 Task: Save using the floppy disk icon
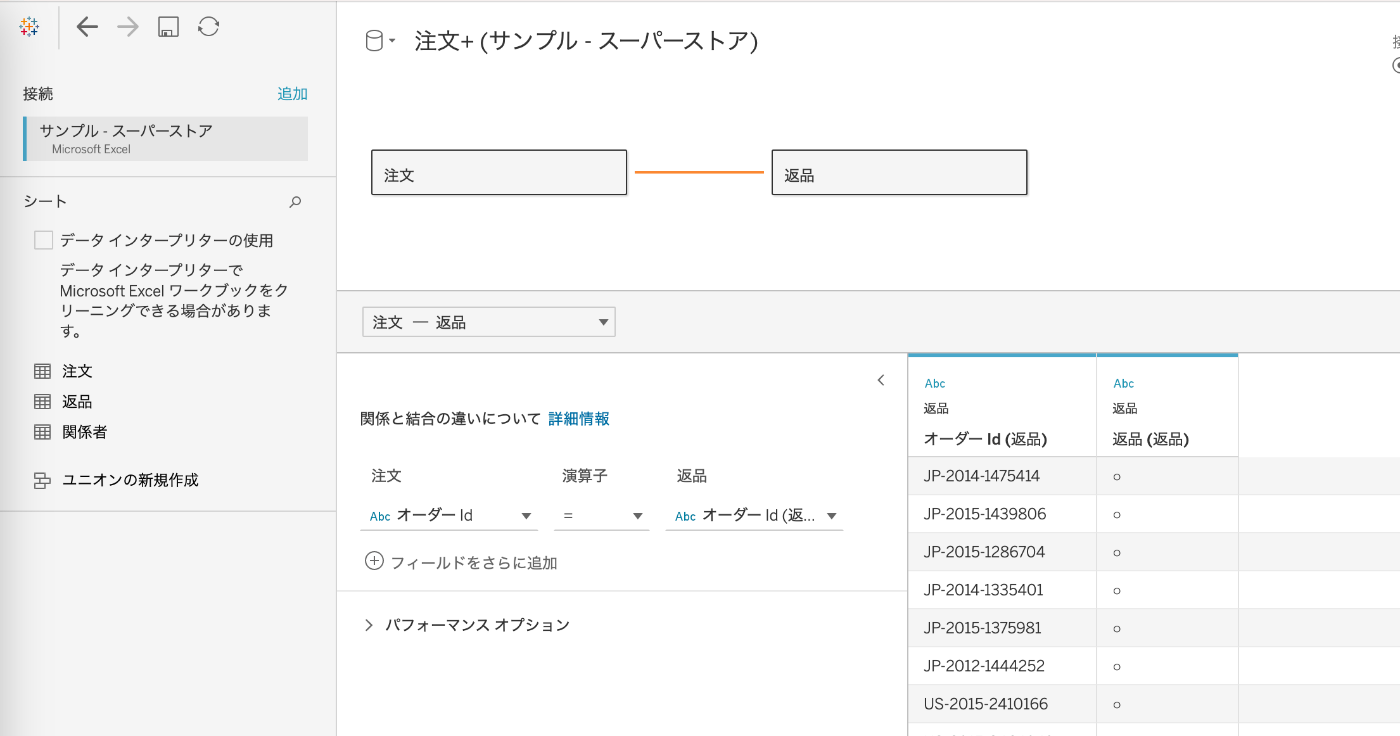pyautogui.click(x=168, y=27)
